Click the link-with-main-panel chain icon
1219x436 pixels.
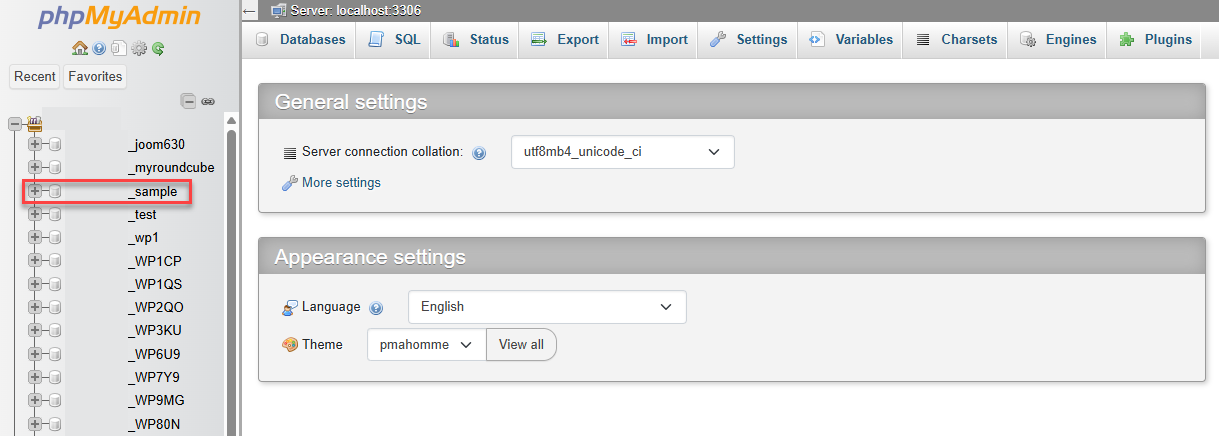click(x=208, y=101)
